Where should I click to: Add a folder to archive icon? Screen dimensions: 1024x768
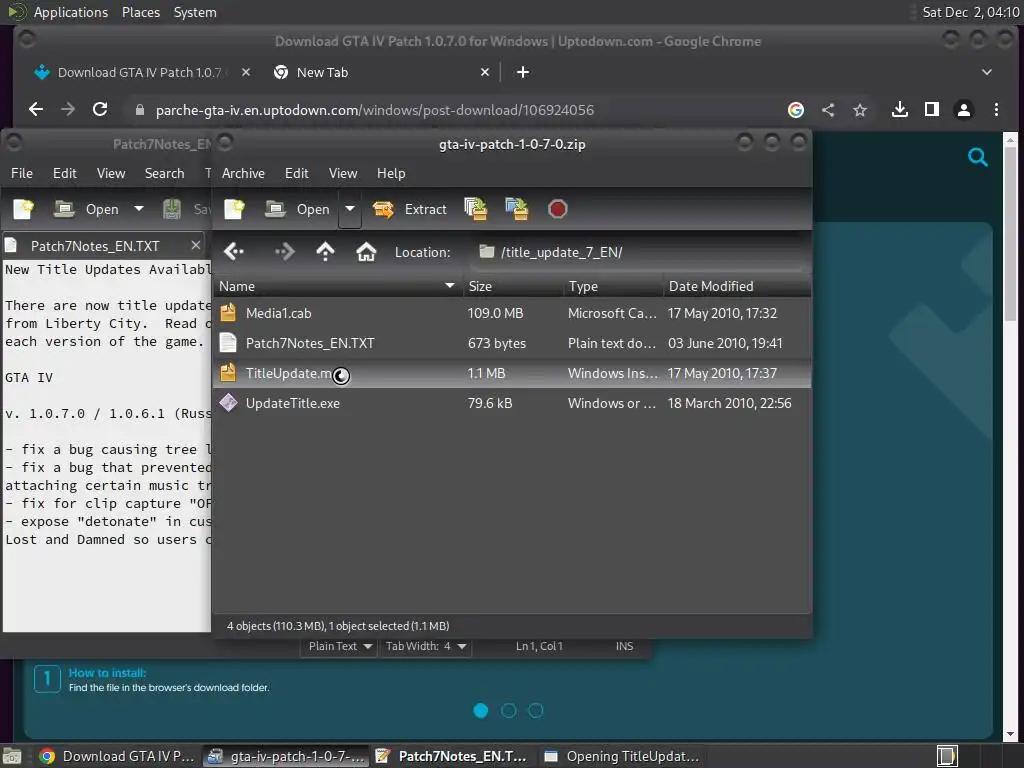517,209
